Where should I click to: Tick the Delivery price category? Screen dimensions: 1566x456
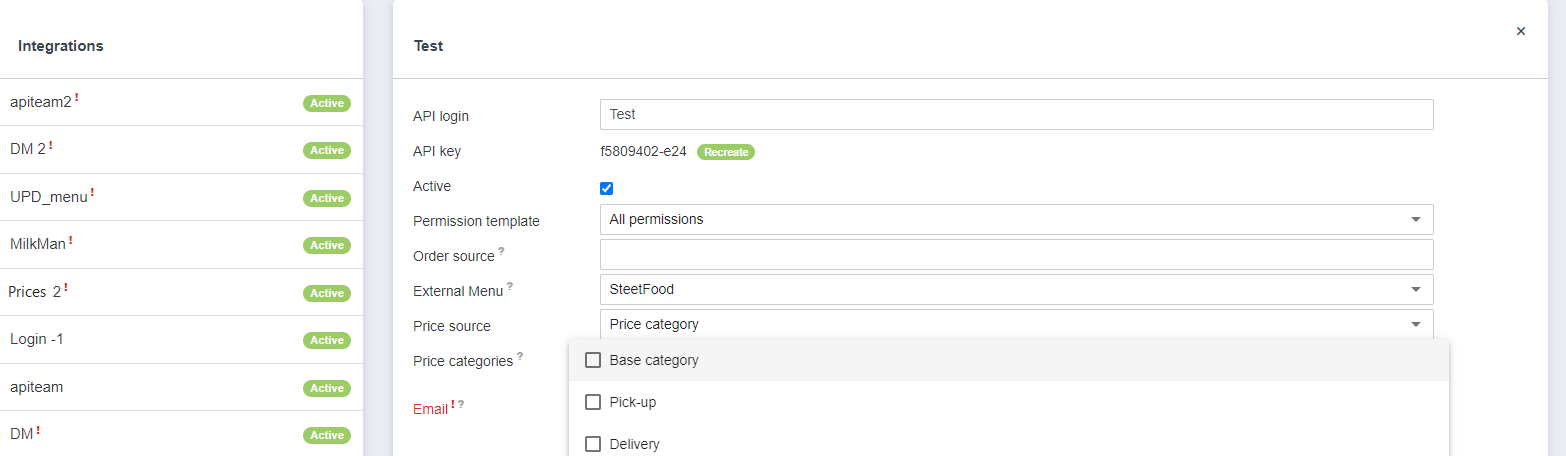pyautogui.click(x=593, y=444)
